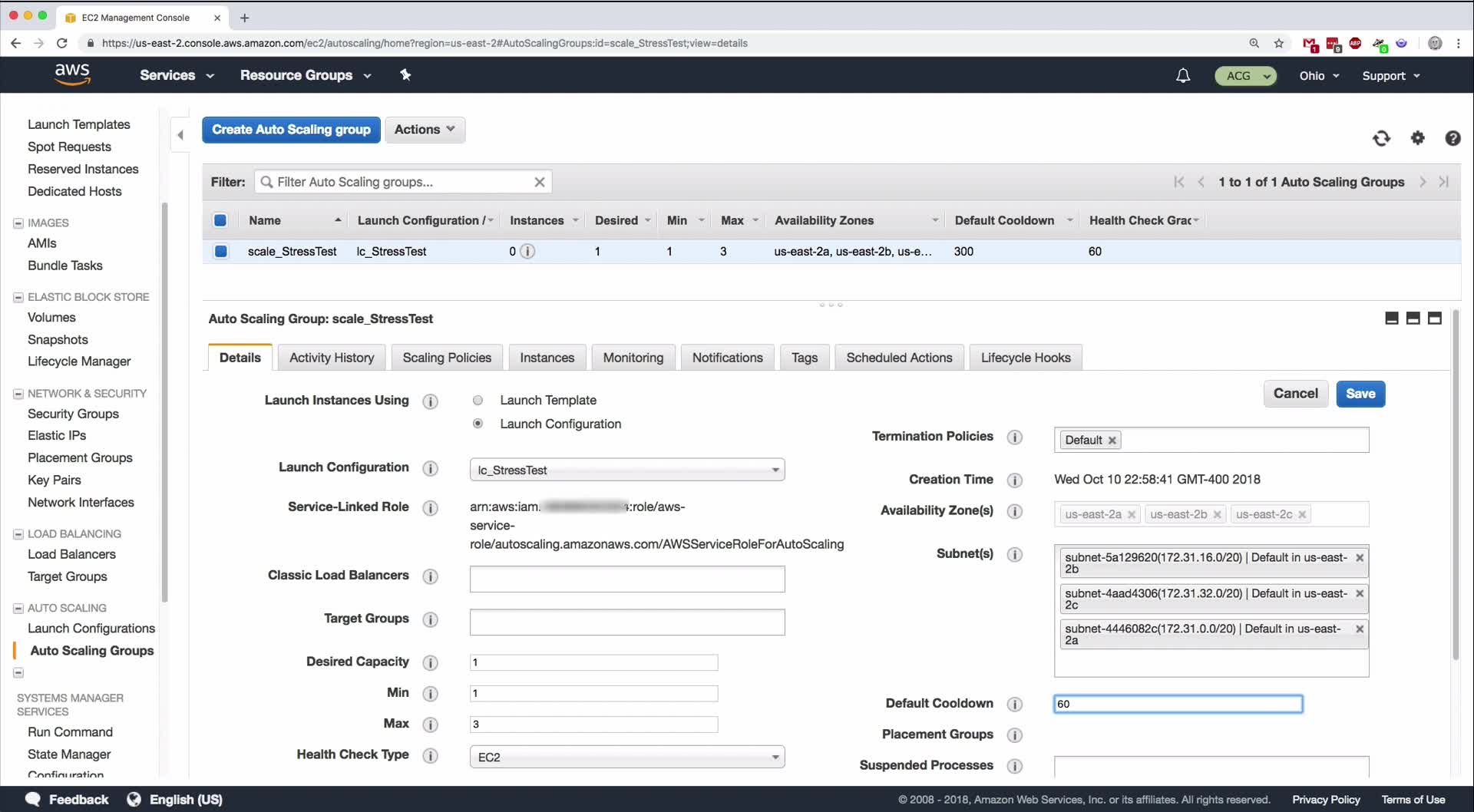Click the Classic Load Balancers input field

627,579
